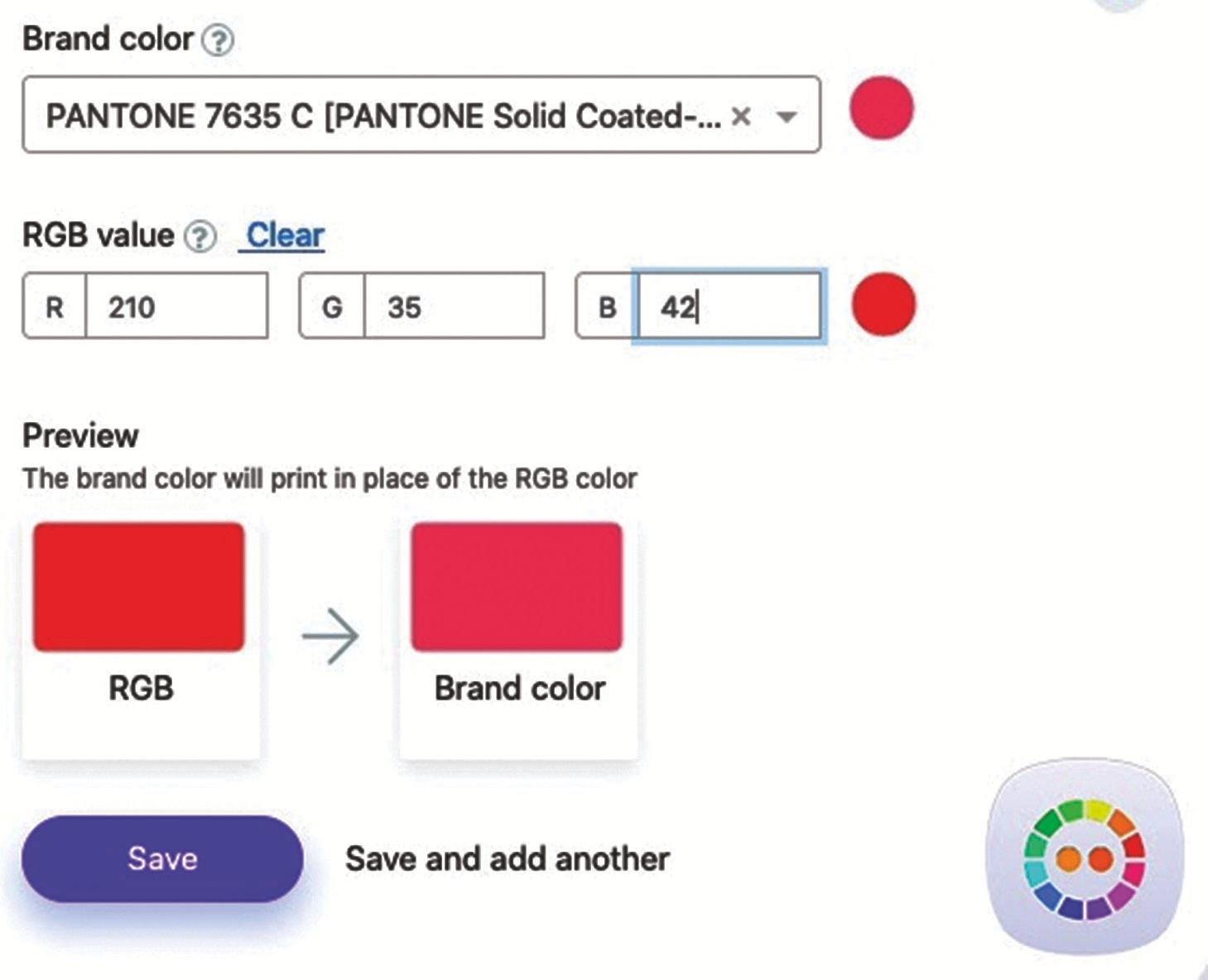The image size is (1208, 980).
Task: Clear the selected PANTONE 7635 C value
Action: (742, 117)
